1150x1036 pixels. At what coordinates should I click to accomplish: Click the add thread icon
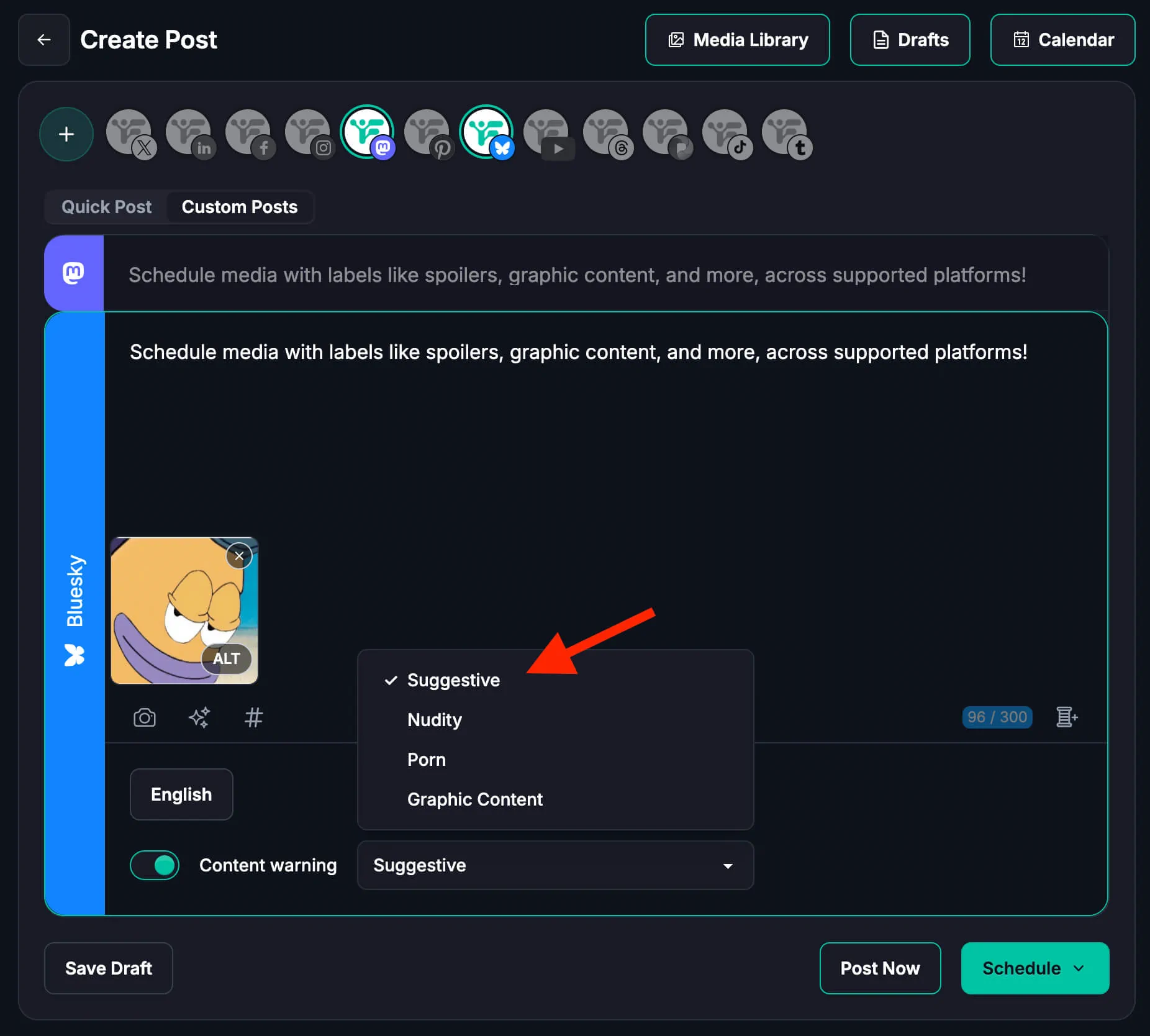tap(1066, 717)
